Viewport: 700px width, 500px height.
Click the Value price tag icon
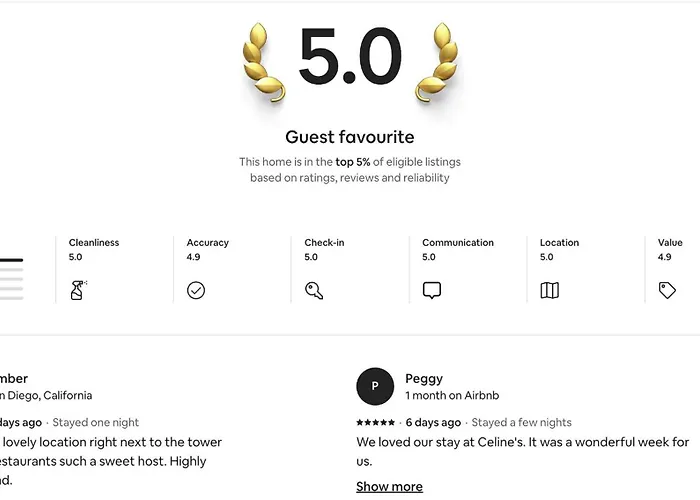667,290
